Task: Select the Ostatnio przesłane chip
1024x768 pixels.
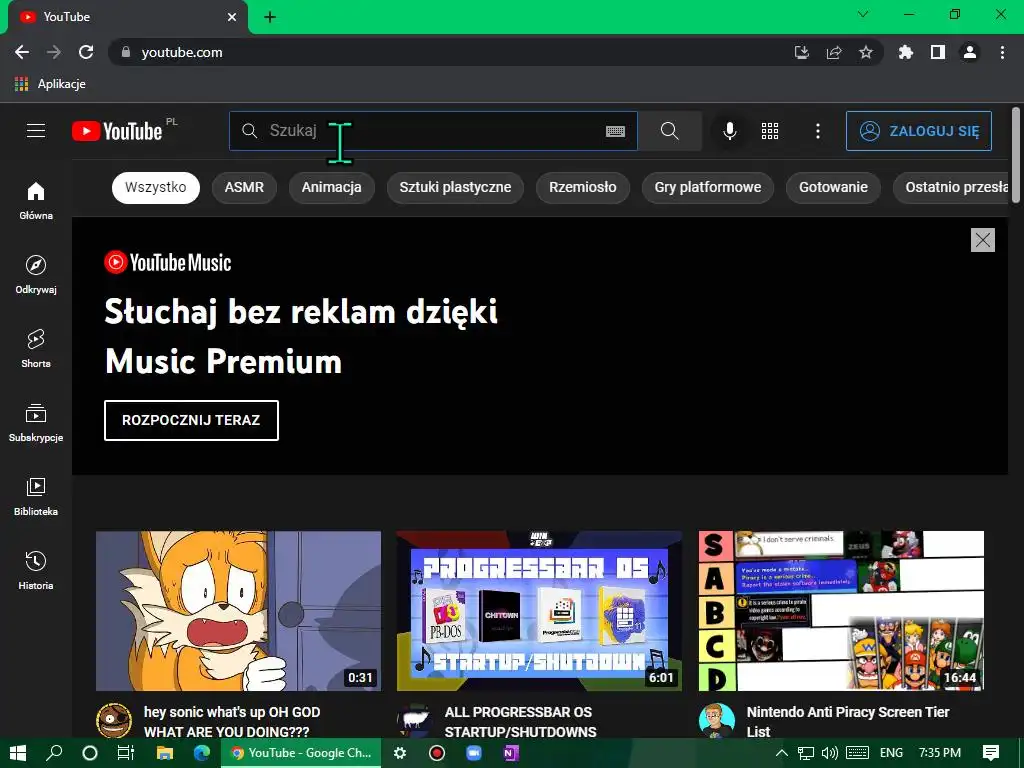Action: (951, 187)
